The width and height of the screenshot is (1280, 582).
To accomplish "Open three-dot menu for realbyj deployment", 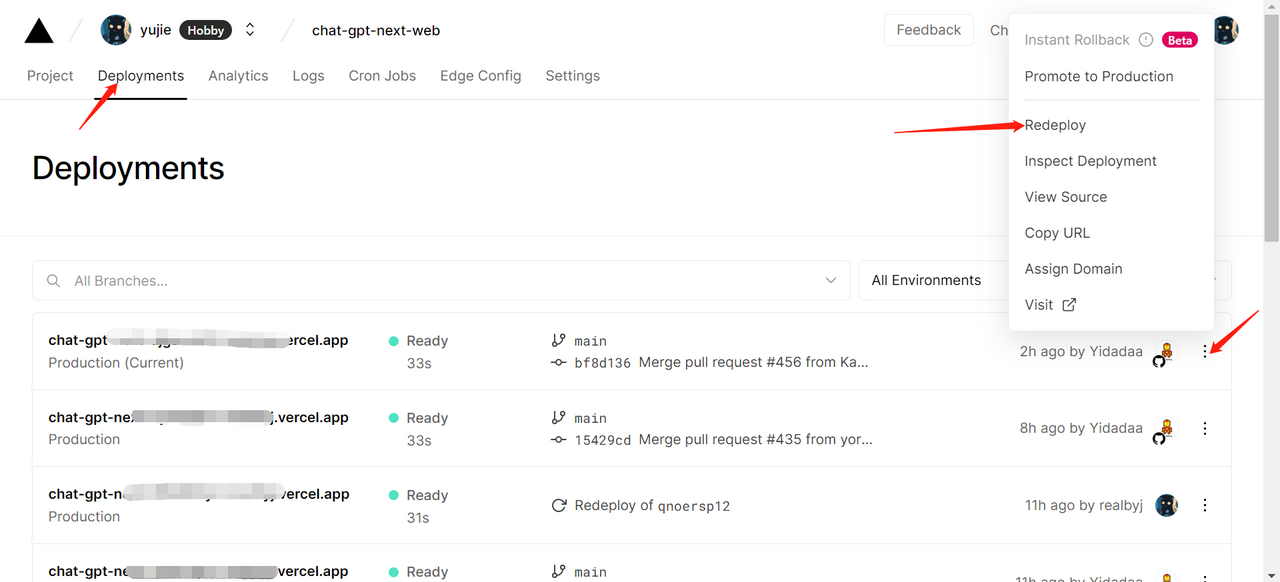I will (1205, 505).
